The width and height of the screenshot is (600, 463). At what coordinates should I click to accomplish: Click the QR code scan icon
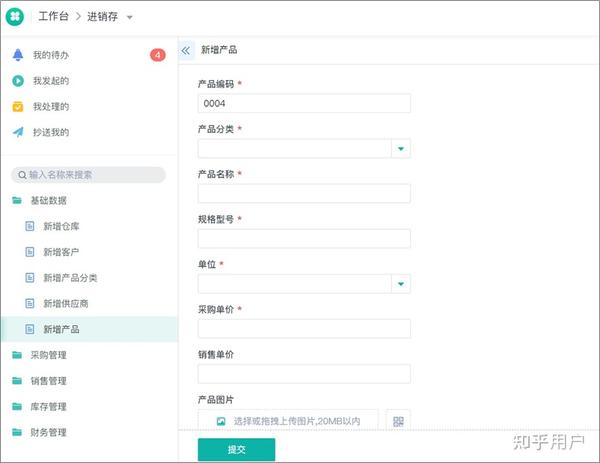point(398,421)
